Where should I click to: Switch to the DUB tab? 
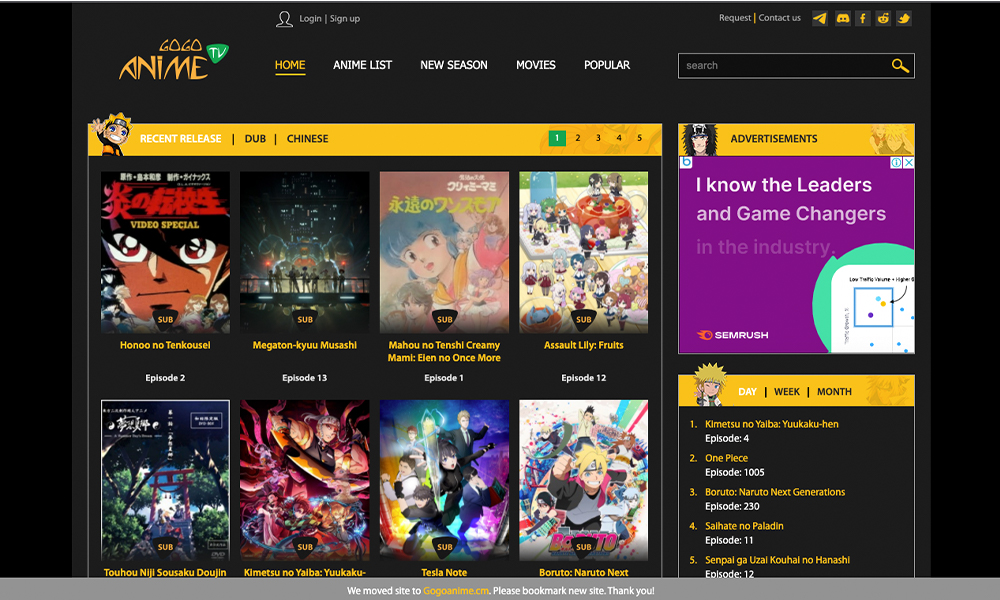pos(255,139)
